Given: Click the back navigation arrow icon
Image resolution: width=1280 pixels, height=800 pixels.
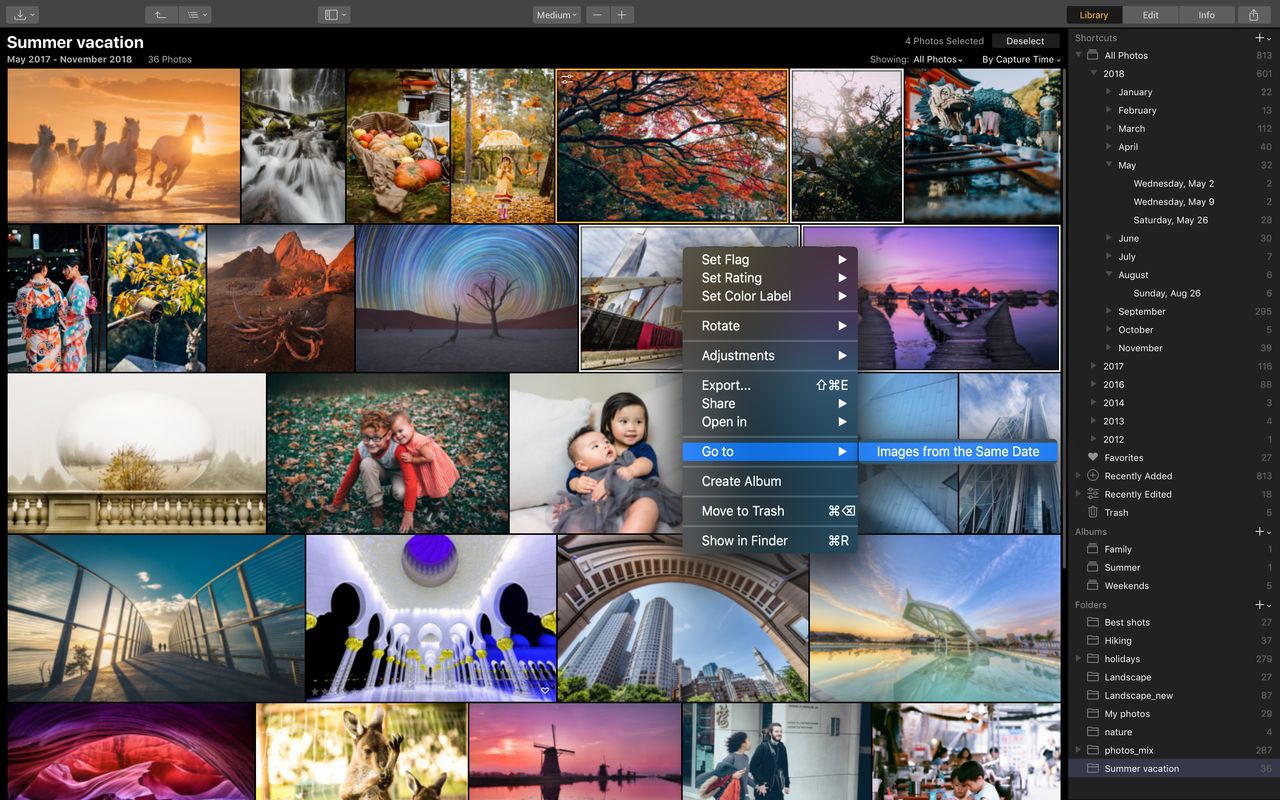Looking at the screenshot, I should point(161,15).
